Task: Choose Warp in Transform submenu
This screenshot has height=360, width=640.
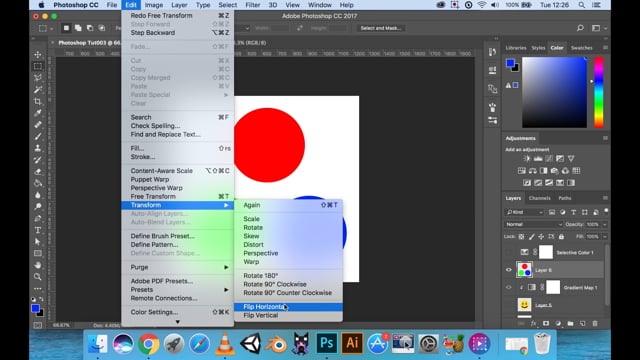Action: click(x=289, y=262)
